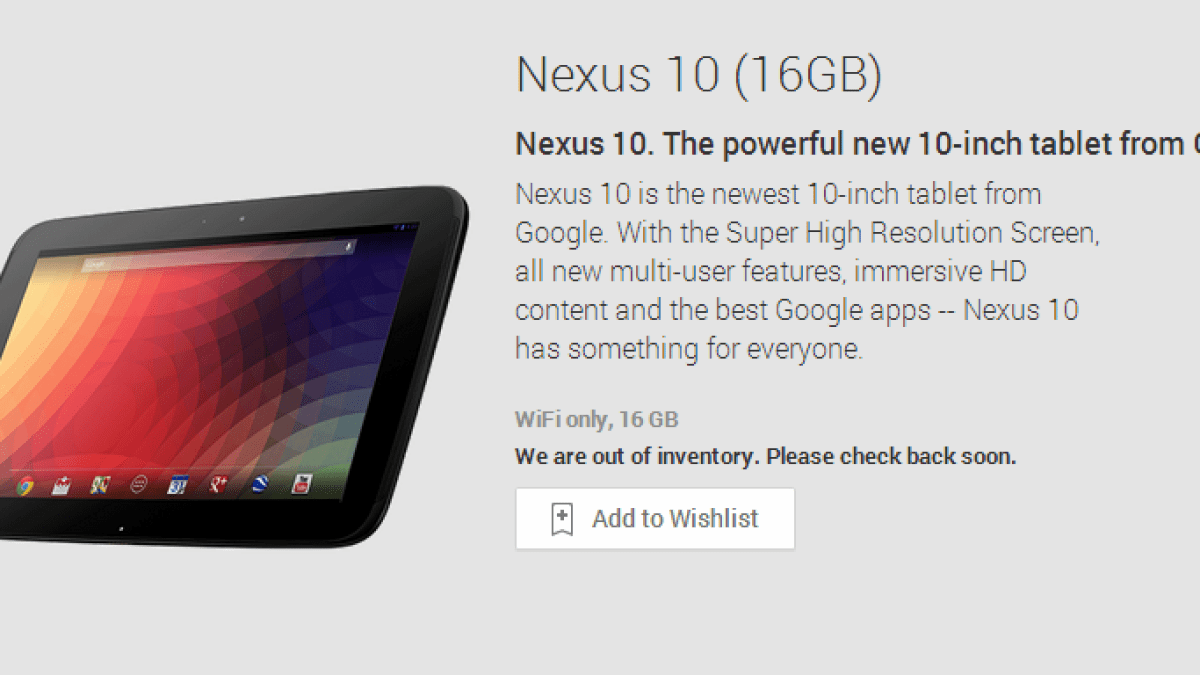Open the Nexus 10 tablet product image
This screenshot has width=1200, height=675.
coord(234,365)
